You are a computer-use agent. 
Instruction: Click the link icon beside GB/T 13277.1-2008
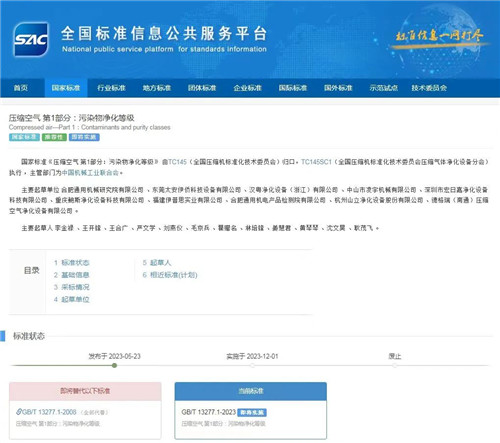pyautogui.click(x=19, y=412)
